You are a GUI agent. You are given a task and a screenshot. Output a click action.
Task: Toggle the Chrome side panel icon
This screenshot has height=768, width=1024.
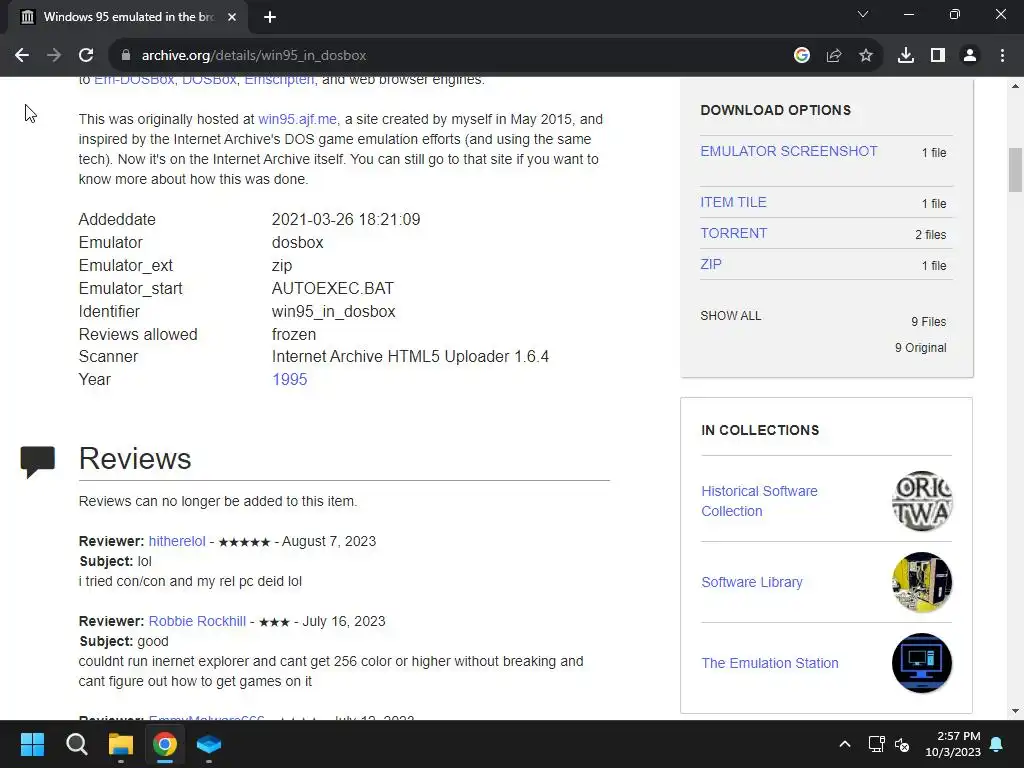938,56
